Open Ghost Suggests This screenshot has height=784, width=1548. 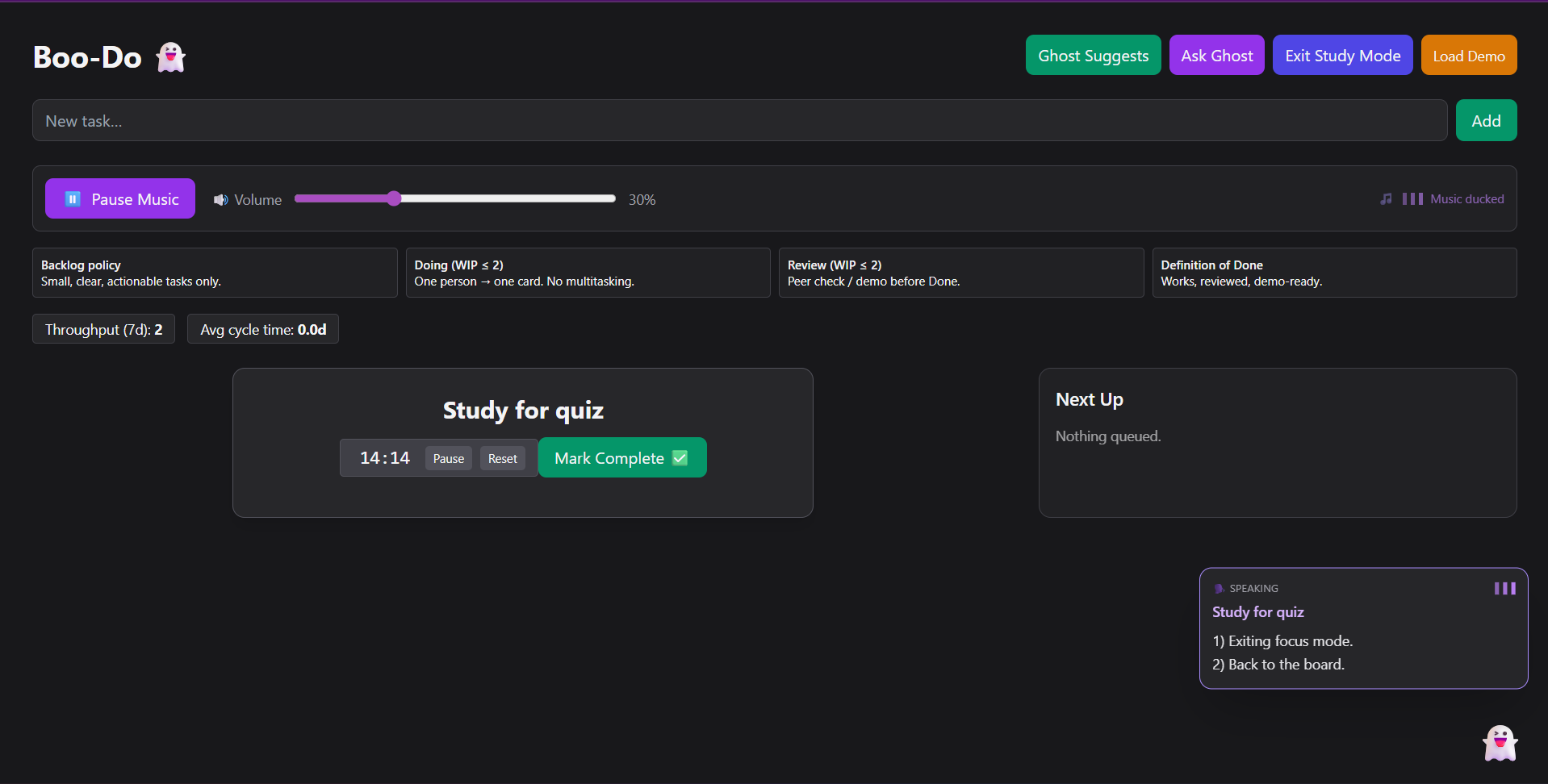[1093, 55]
